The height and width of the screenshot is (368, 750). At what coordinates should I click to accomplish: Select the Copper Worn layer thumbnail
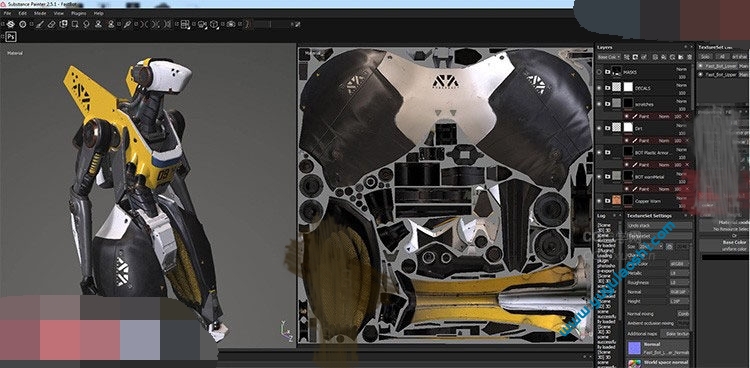coord(616,201)
